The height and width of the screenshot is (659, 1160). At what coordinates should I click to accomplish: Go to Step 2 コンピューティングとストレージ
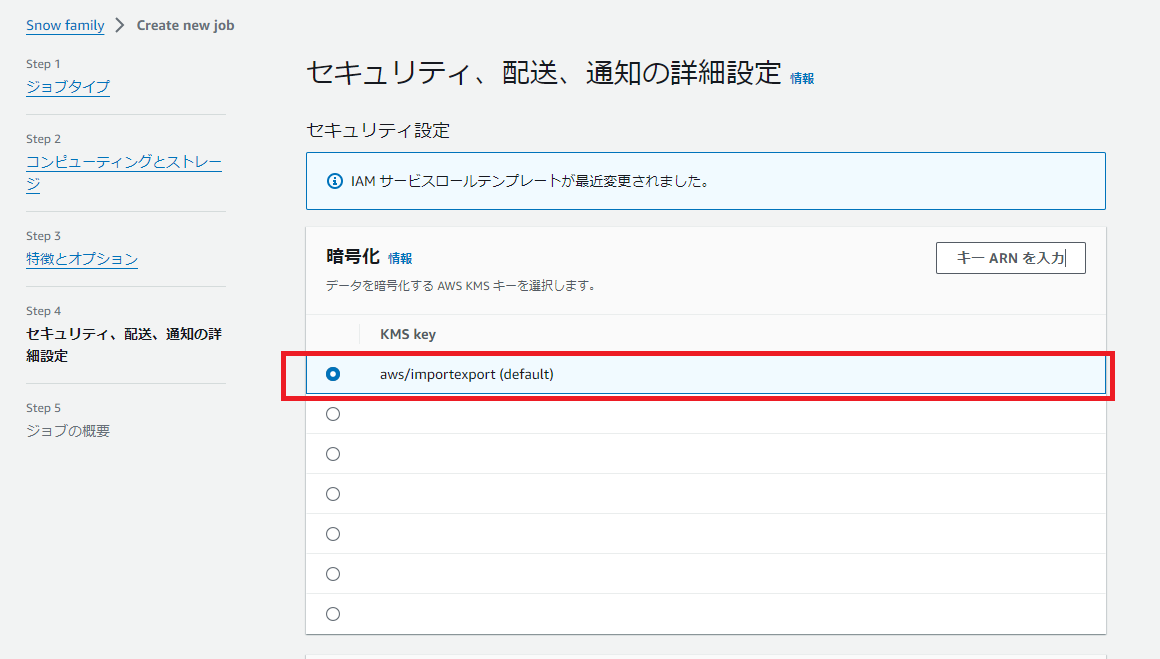click(x=124, y=172)
